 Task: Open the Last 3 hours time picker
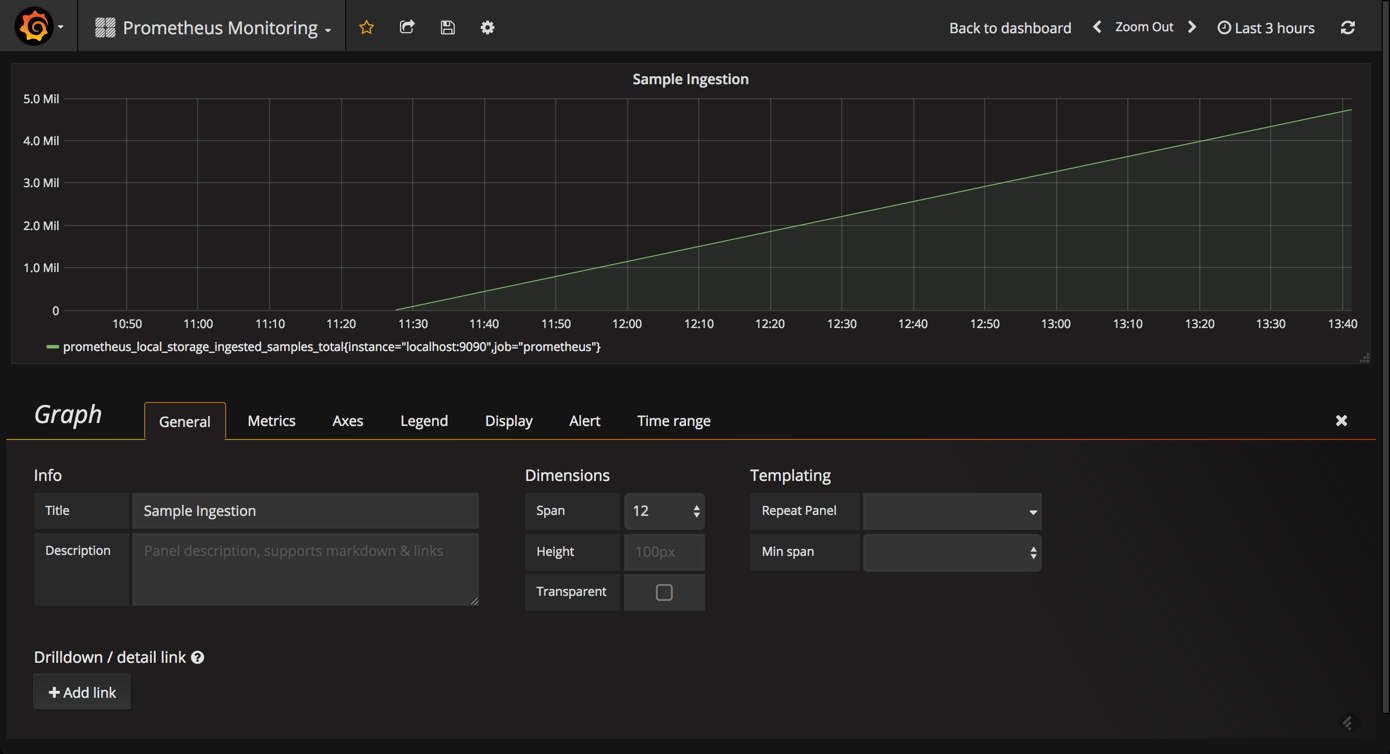pyautogui.click(x=1266, y=27)
